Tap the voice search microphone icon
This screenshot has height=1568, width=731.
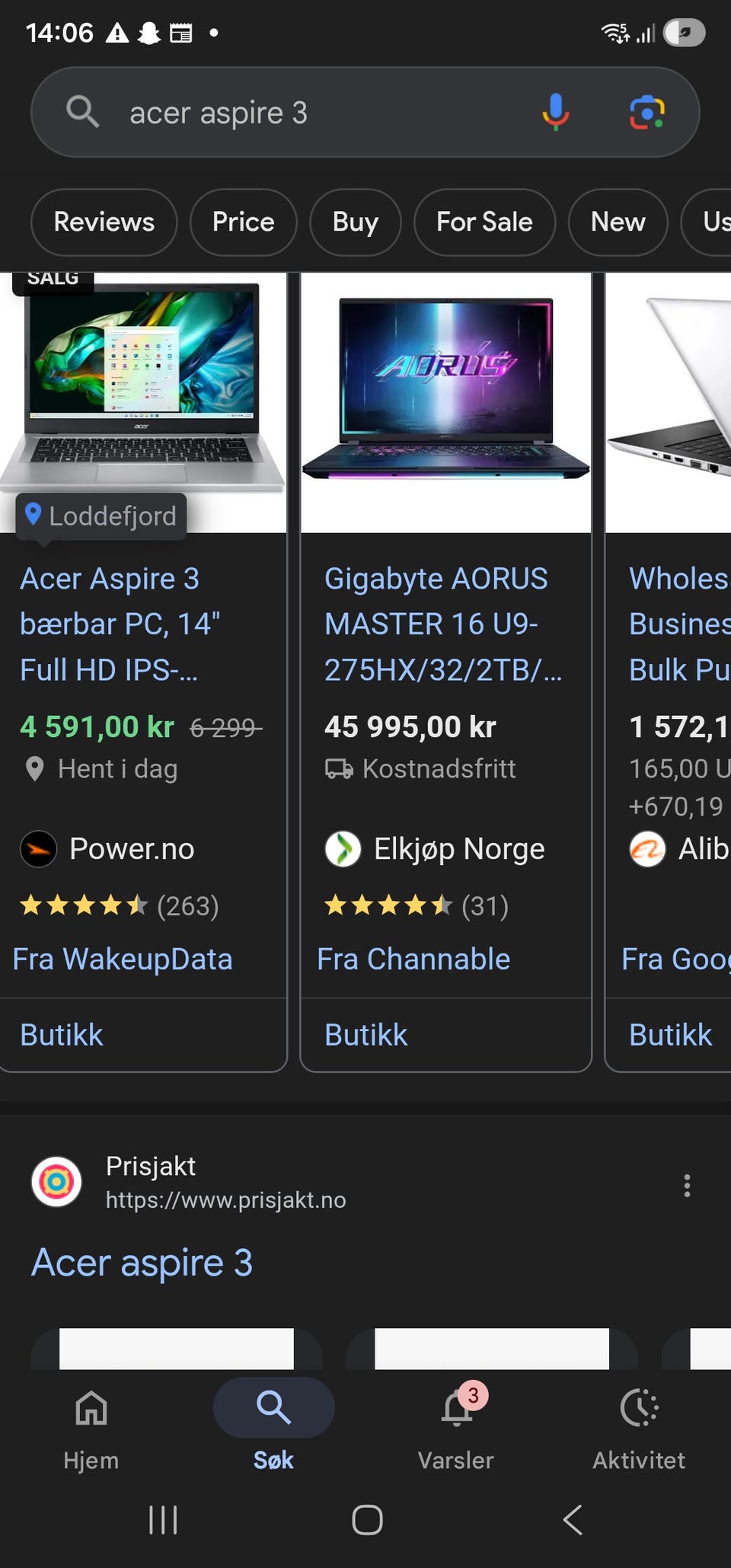click(555, 112)
